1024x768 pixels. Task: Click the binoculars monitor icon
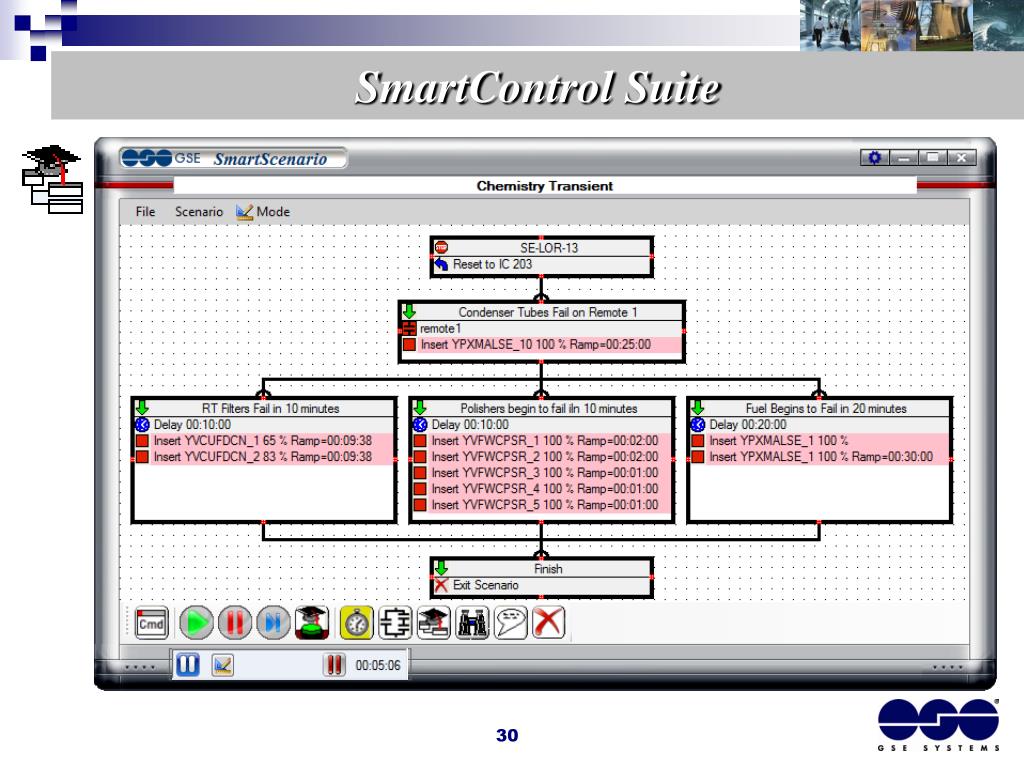pyautogui.click(x=472, y=623)
